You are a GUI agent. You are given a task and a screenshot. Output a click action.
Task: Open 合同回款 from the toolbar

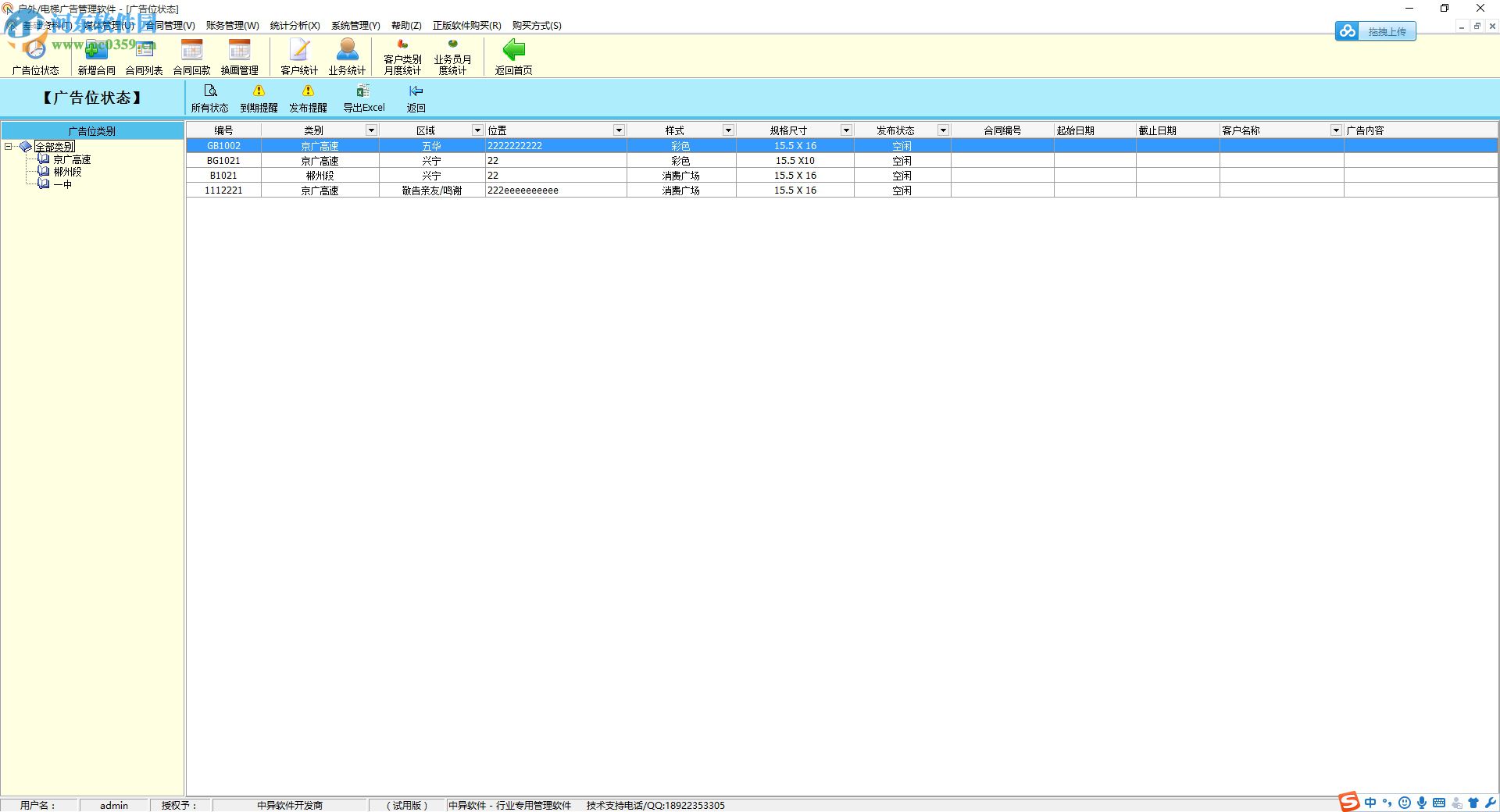pyautogui.click(x=191, y=56)
